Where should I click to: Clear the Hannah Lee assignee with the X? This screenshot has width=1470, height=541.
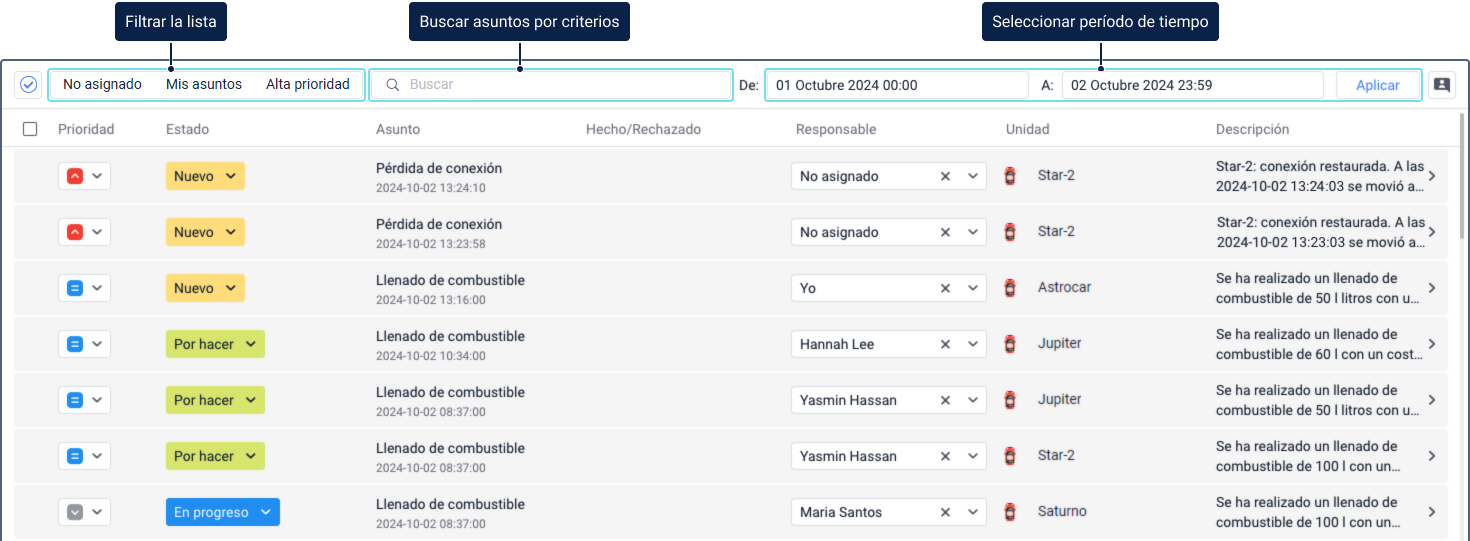[x=945, y=344]
